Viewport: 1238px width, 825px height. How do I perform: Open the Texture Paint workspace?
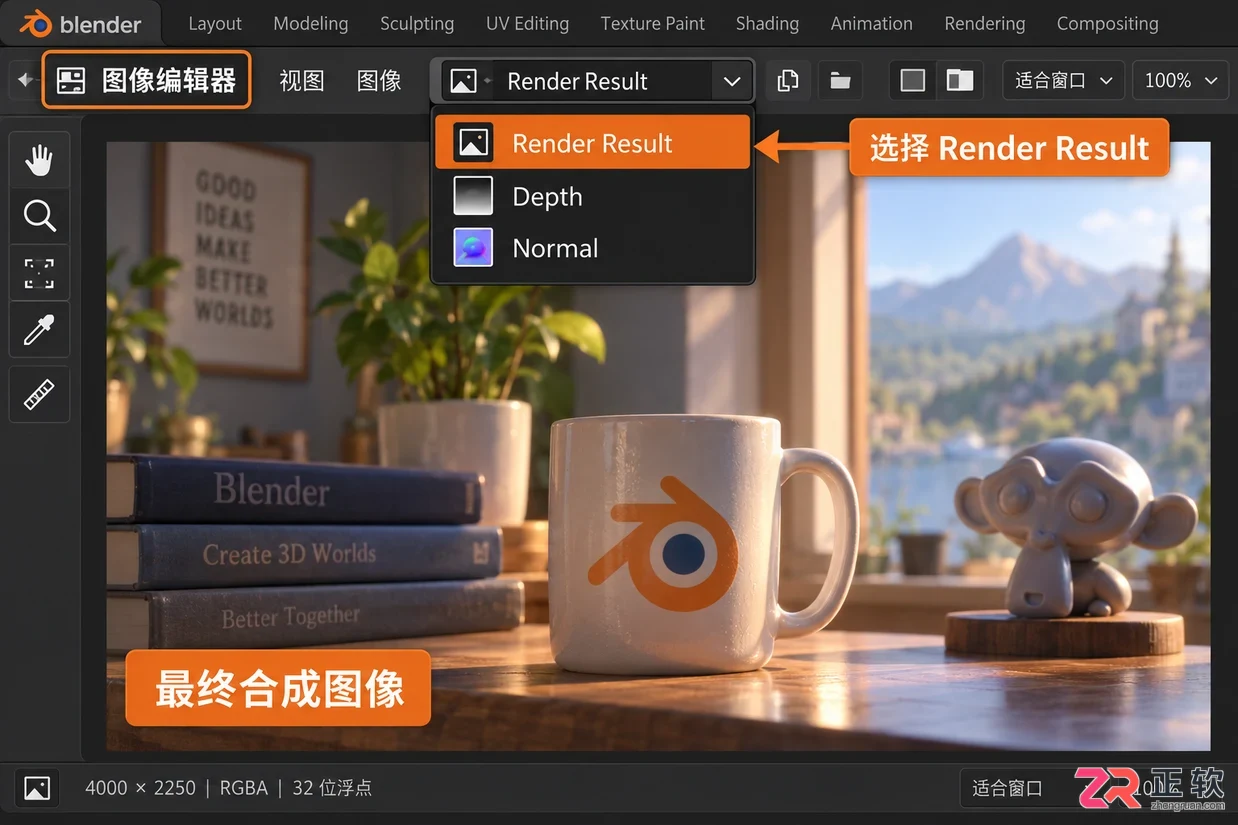click(652, 23)
